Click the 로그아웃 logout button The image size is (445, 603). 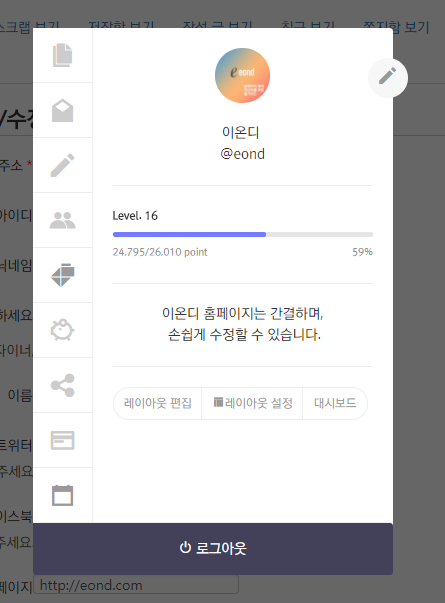pyautogui.click(x=213, y=548)
